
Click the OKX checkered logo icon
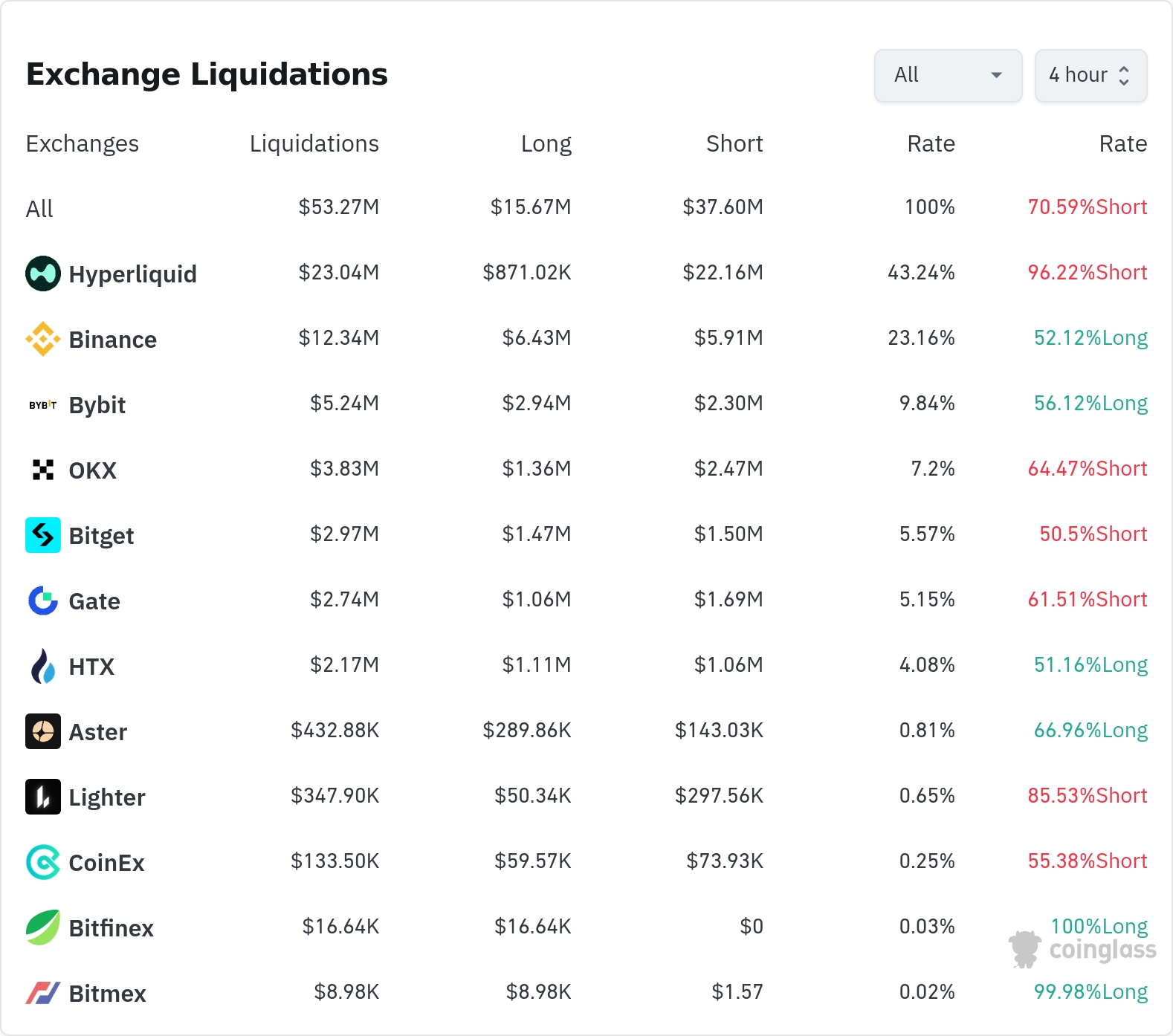43,470
